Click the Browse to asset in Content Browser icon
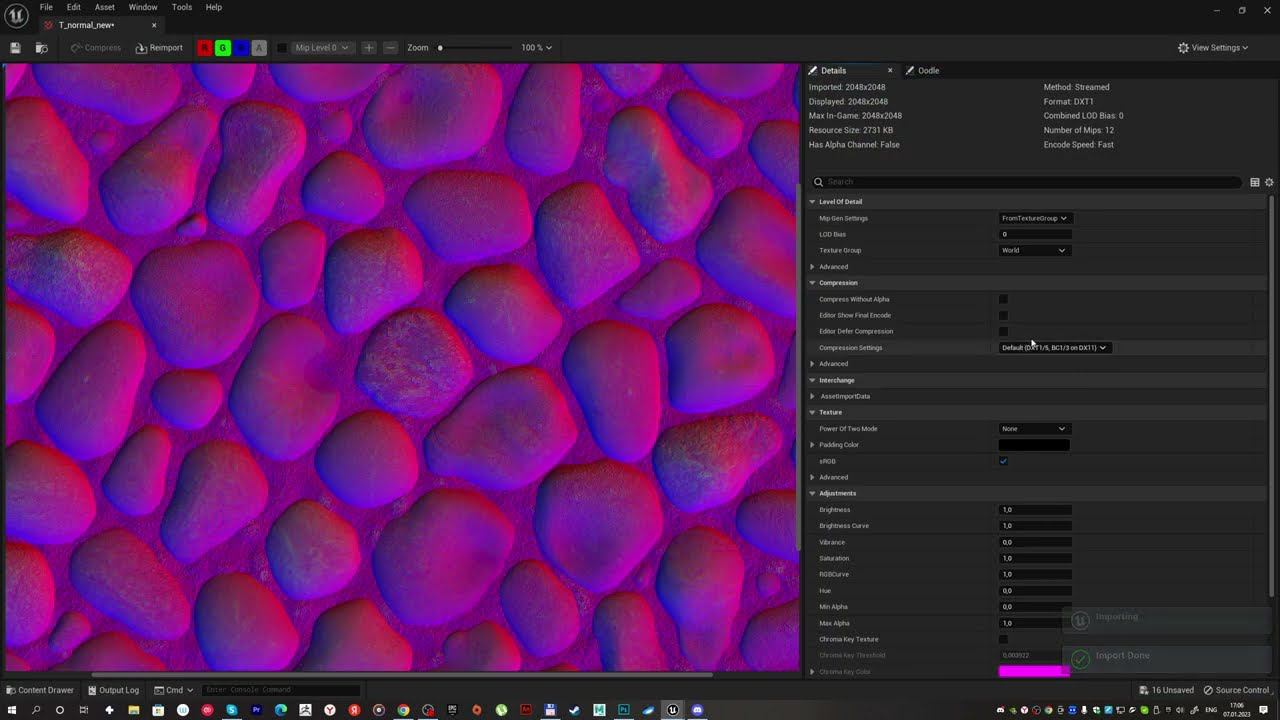 pyautogui.click(x=41, y=48)
